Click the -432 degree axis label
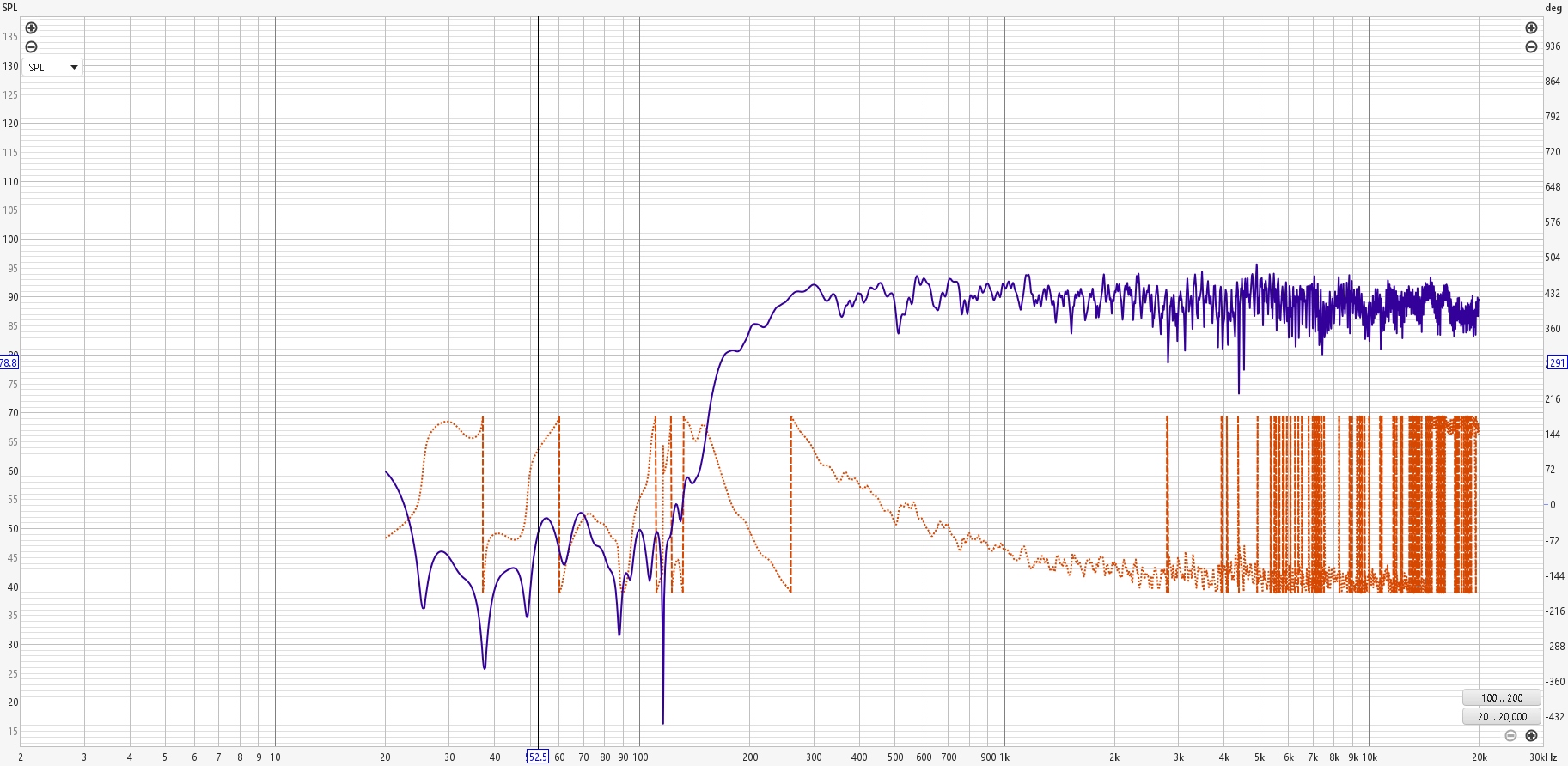The image size is (1568, 766). pos(1556,717)
